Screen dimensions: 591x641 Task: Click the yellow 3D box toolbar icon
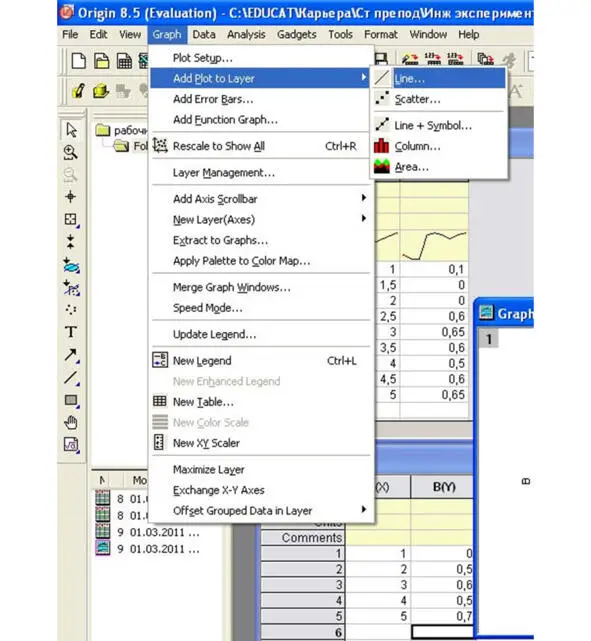[x=101, y=91]
